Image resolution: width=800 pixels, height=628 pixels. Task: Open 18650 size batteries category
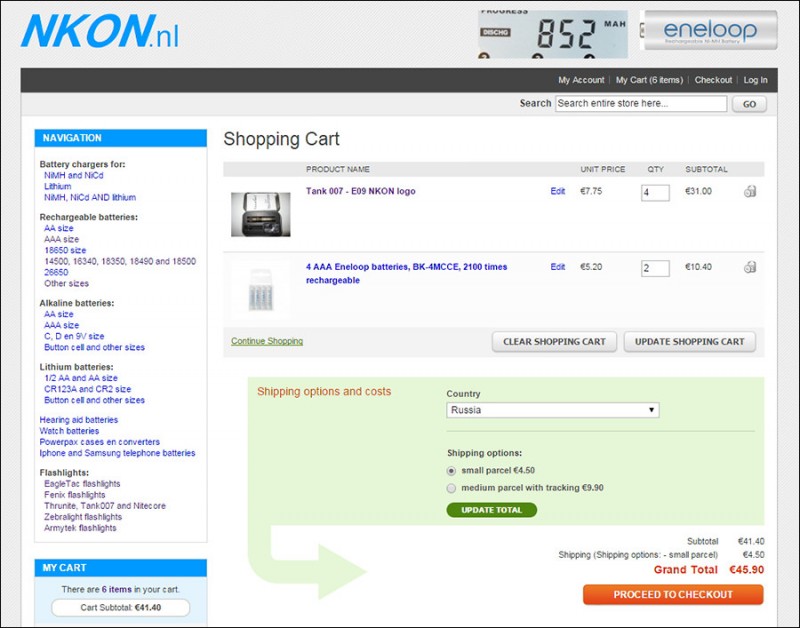tap(65, 250)
